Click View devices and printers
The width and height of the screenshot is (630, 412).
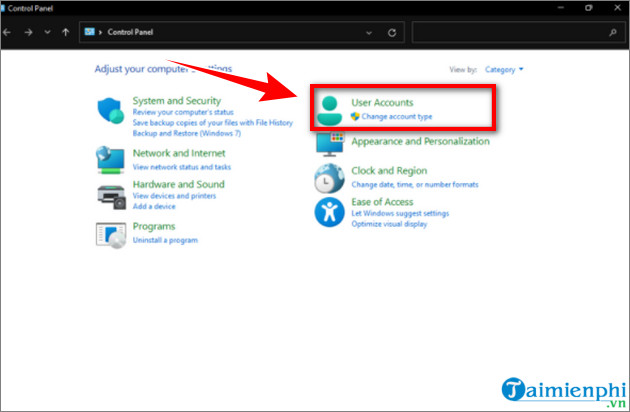tap(174, 196)
